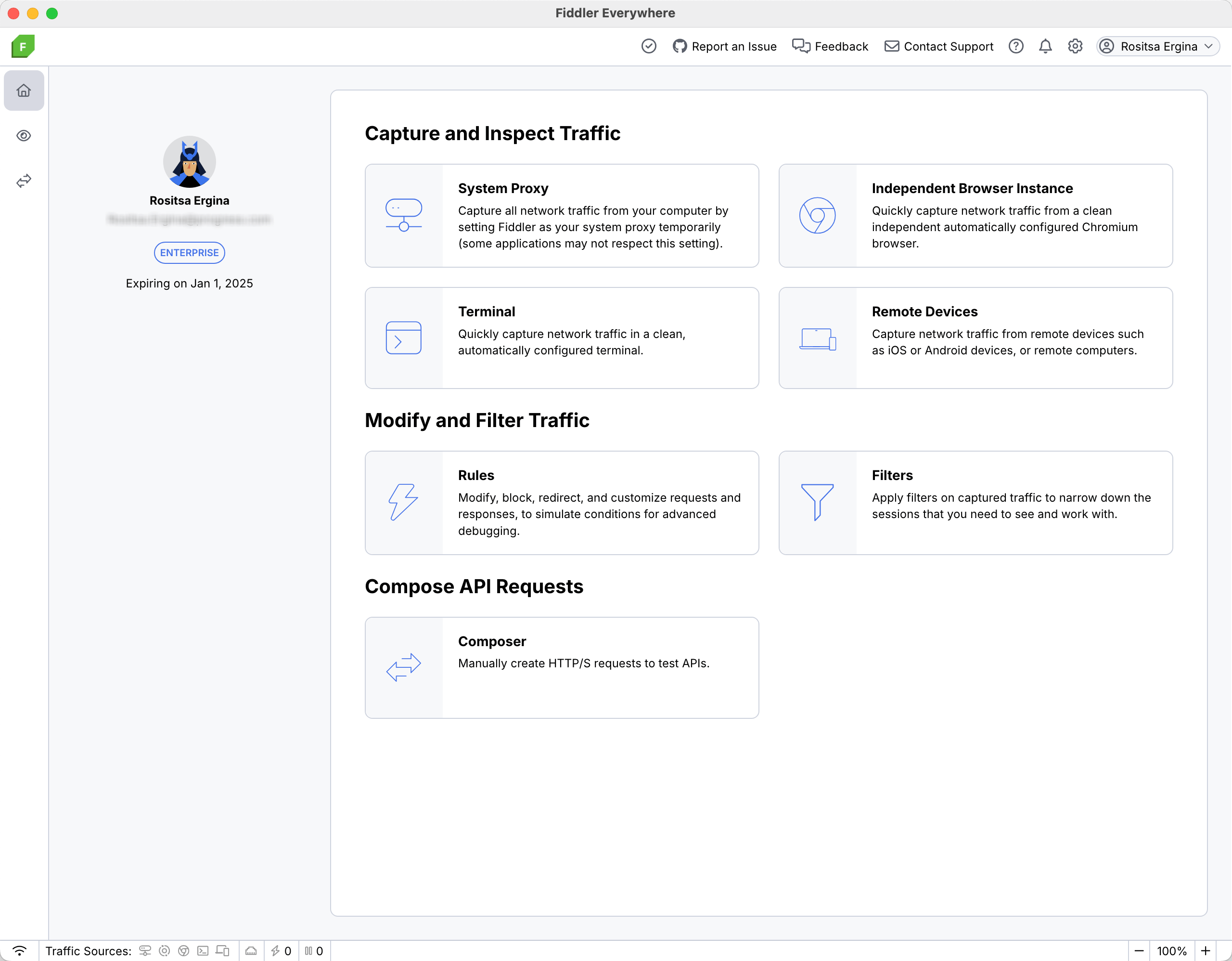The image size is (1232, 961).
Task: Toggle browser traffic source in status bar
Action: tap(183, 951)
